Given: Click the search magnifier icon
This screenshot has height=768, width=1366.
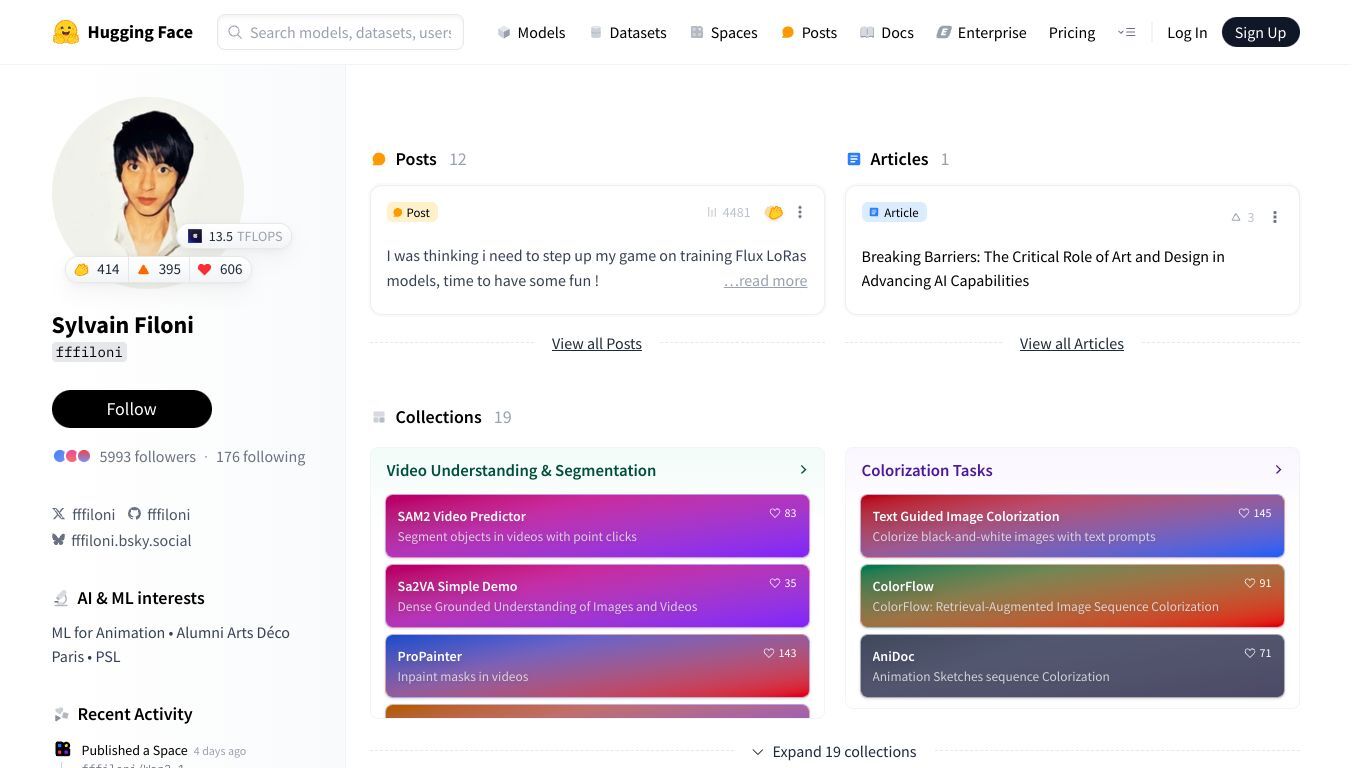Looking at the screenshot, I should pos(235,32).
